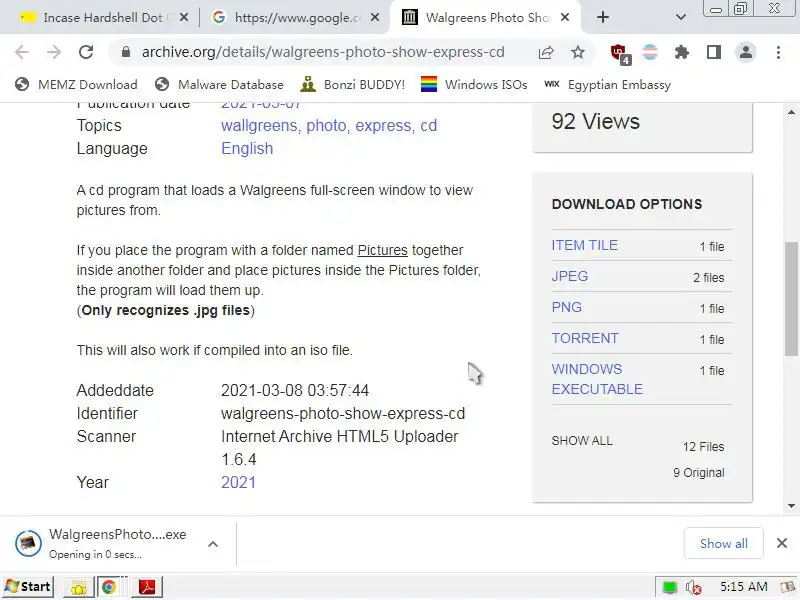The width and height of the screenshot is (800, 600).
Task: Click the green monitor tray icon
Action: click(x=669, y=588)
